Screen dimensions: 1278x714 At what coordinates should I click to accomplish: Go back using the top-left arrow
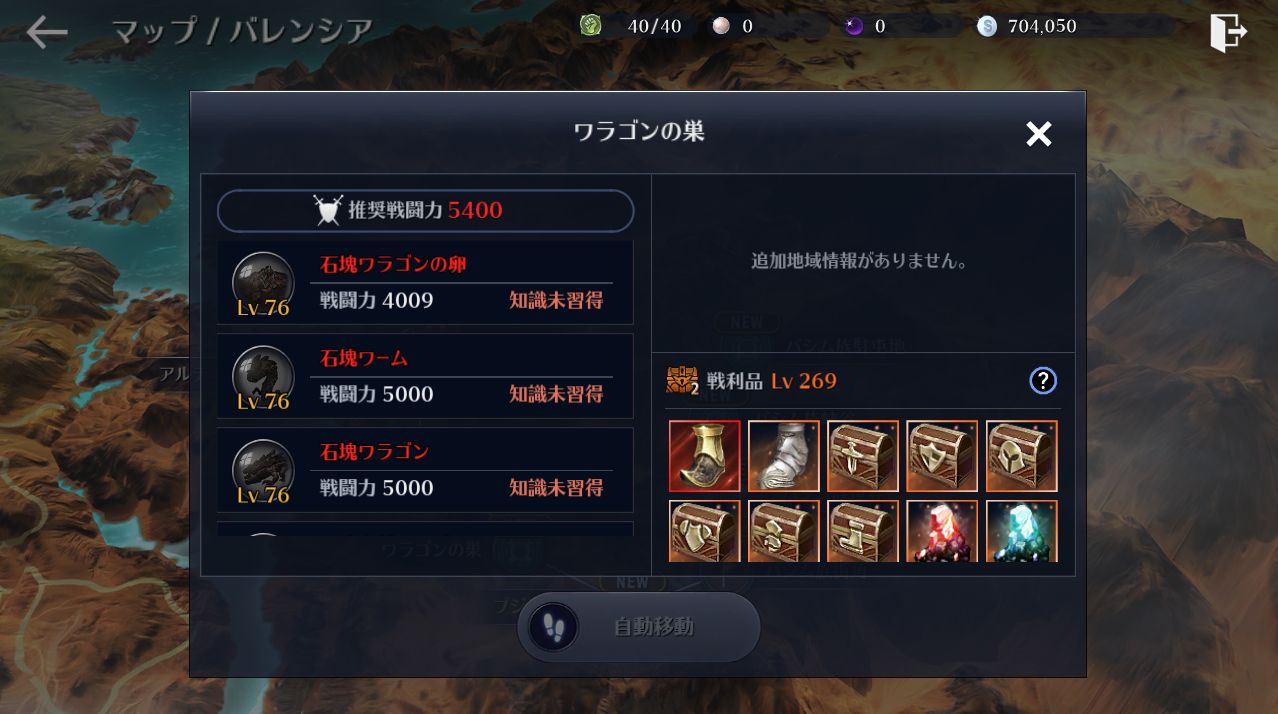point(47,32)
